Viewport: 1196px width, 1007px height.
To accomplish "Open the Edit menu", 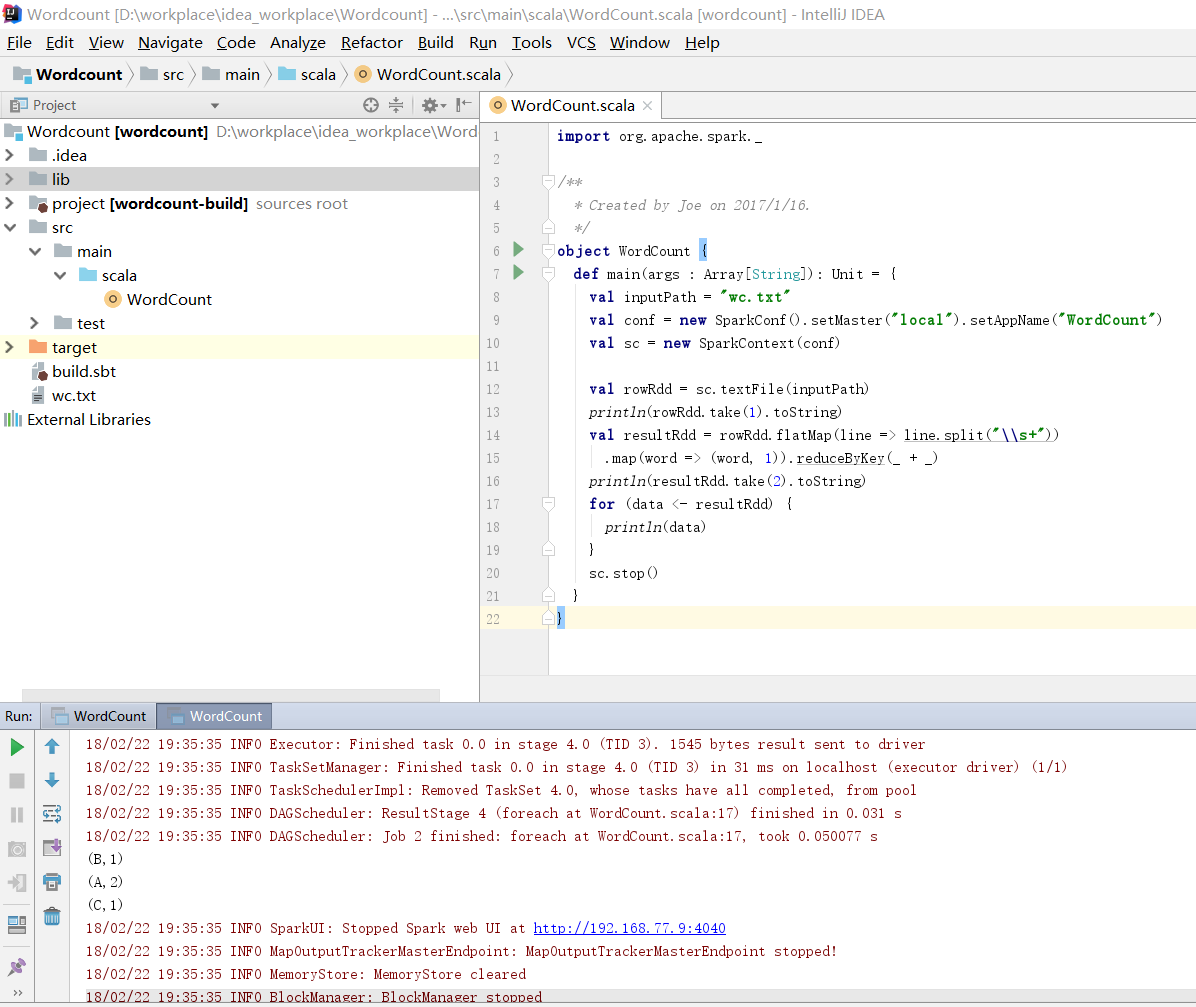I will (59, 43).
